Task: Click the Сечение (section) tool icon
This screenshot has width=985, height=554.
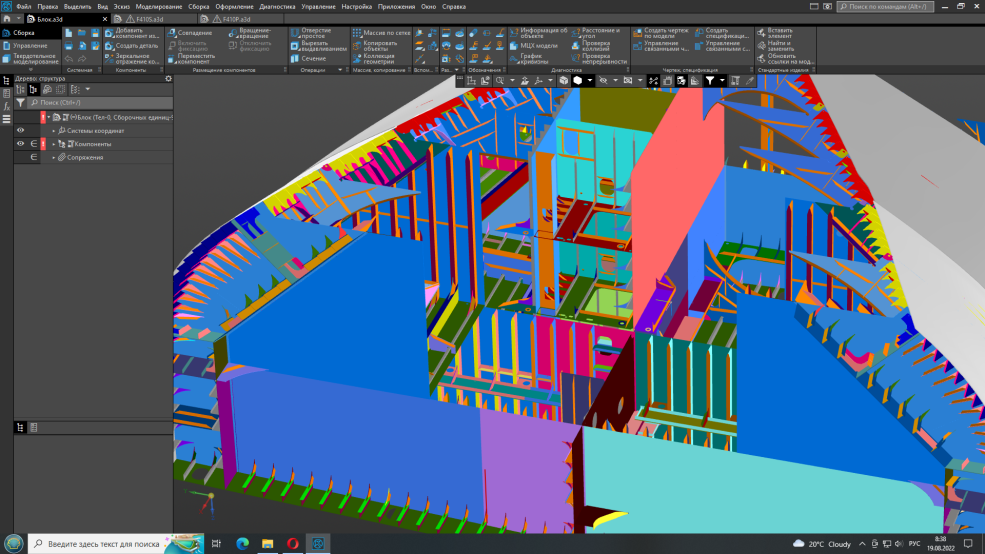Action: click(295, 59)
